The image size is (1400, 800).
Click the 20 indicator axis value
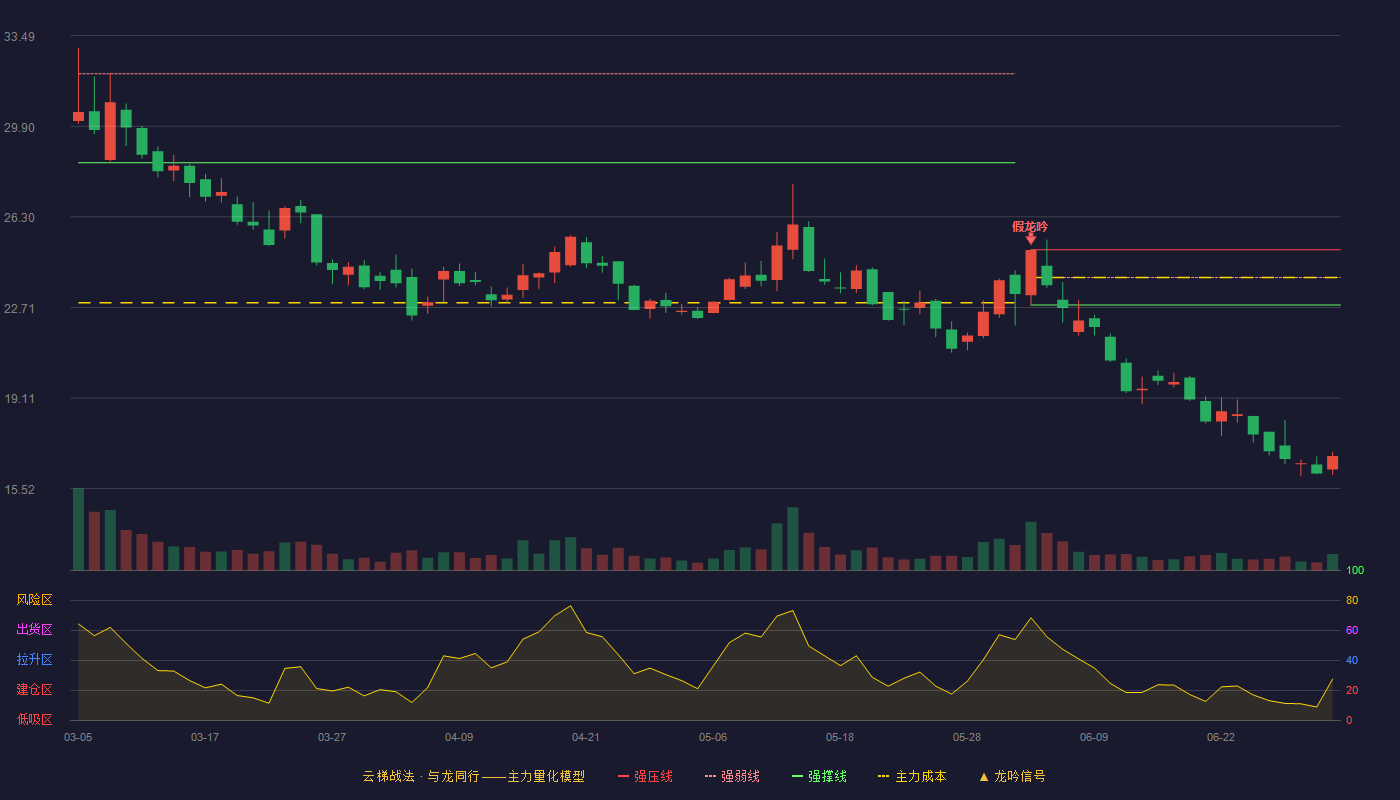(1352, 690)
